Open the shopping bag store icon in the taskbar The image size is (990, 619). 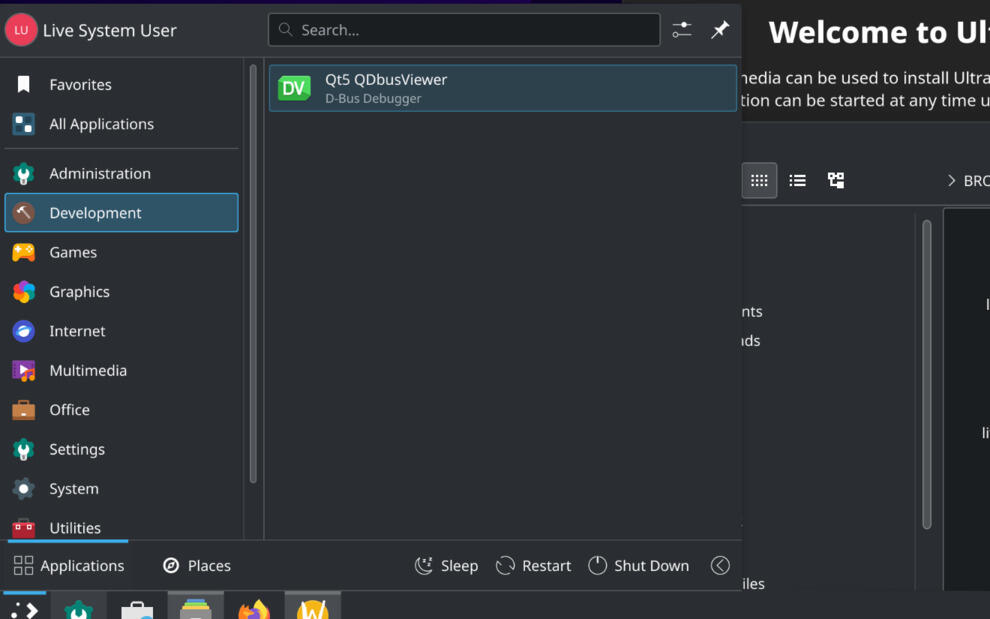(137, 609)
